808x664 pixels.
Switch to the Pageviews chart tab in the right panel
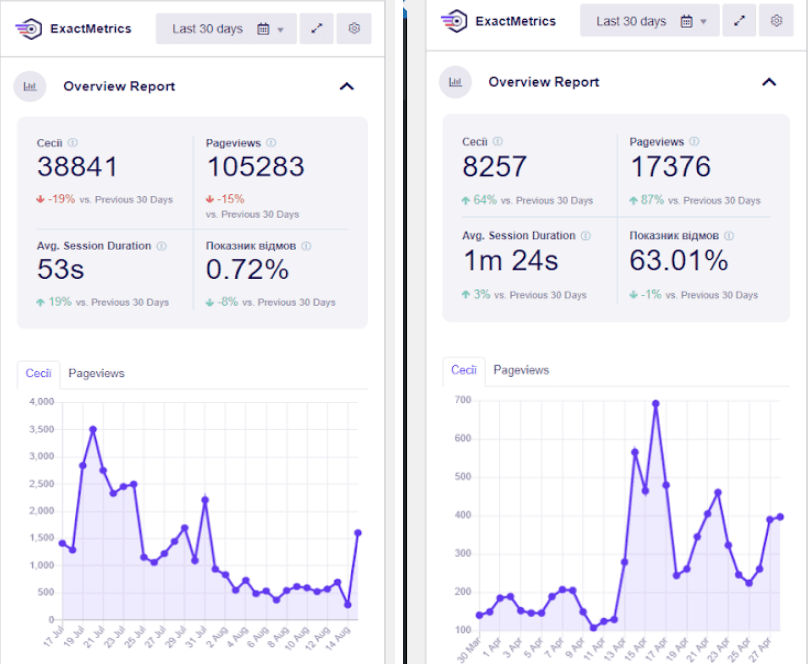point(521,370)
